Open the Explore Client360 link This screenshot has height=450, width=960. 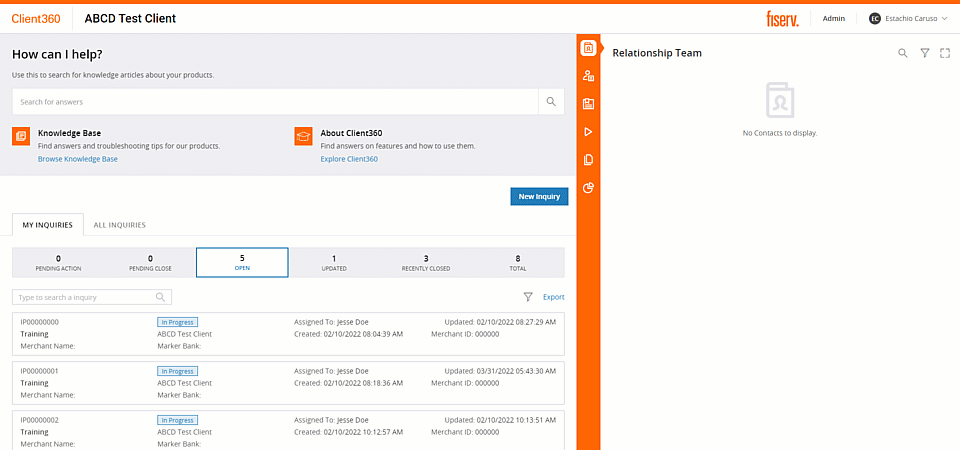coord(349,159)
